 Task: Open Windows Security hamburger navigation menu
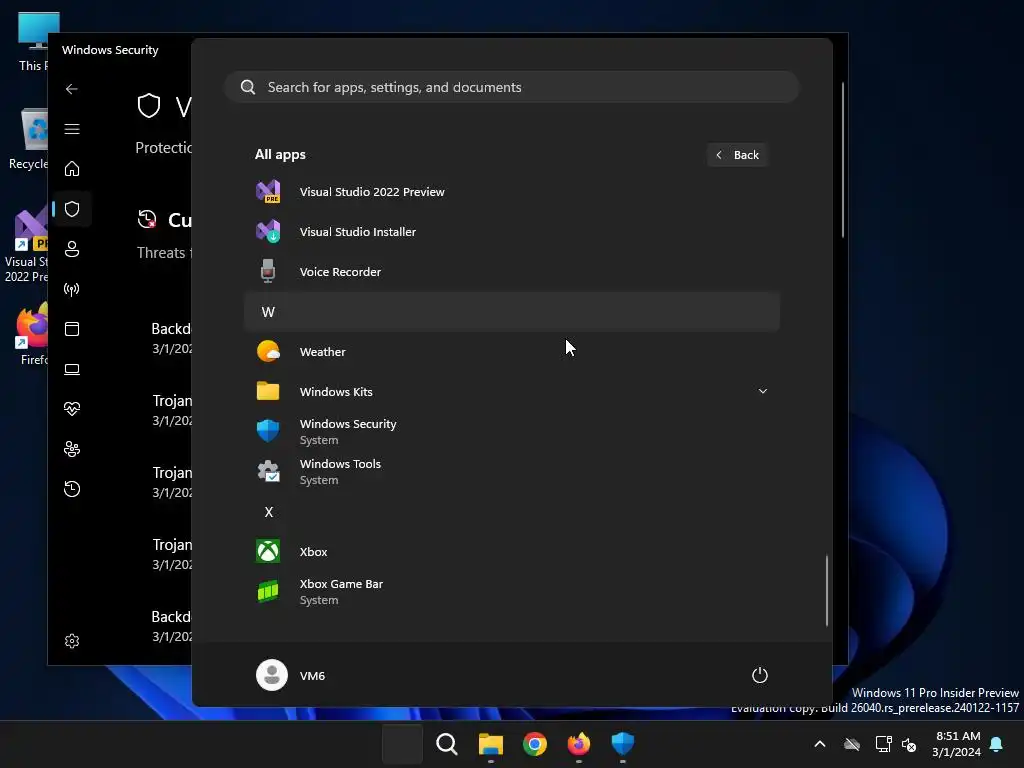72,129
